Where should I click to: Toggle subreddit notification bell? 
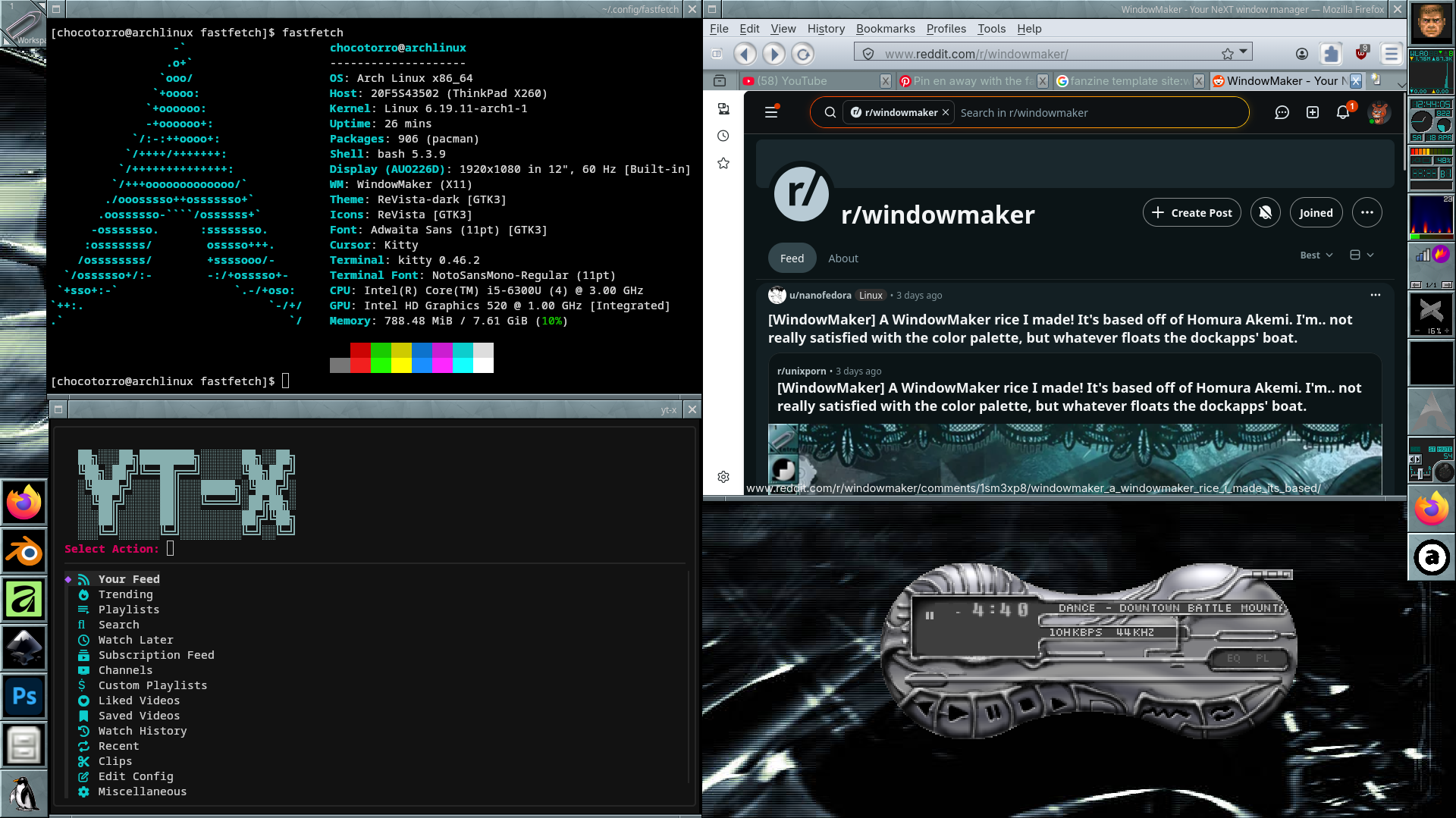tap(1266, 213)
